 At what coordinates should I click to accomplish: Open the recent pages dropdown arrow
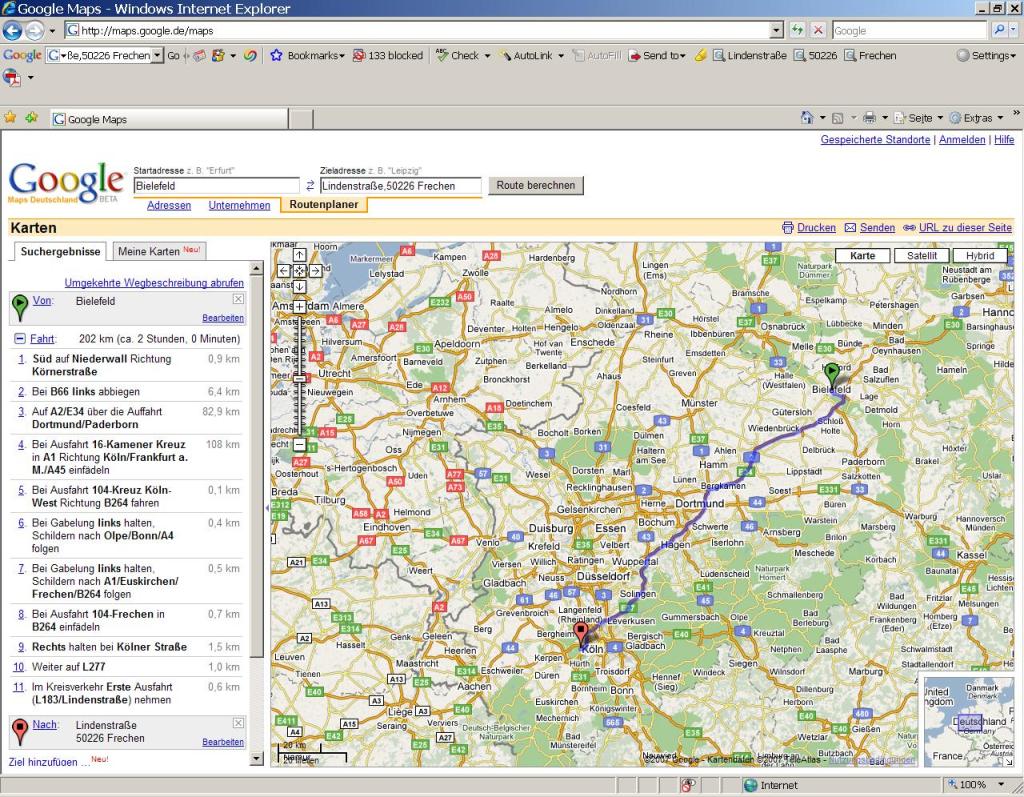(52, 31)
